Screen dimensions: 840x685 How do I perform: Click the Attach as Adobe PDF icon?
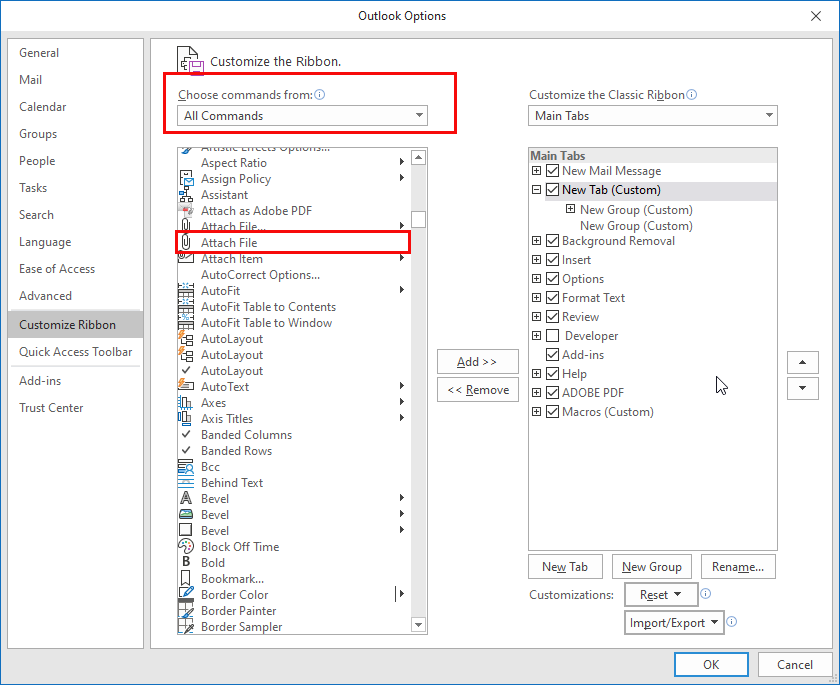point(186,210)
